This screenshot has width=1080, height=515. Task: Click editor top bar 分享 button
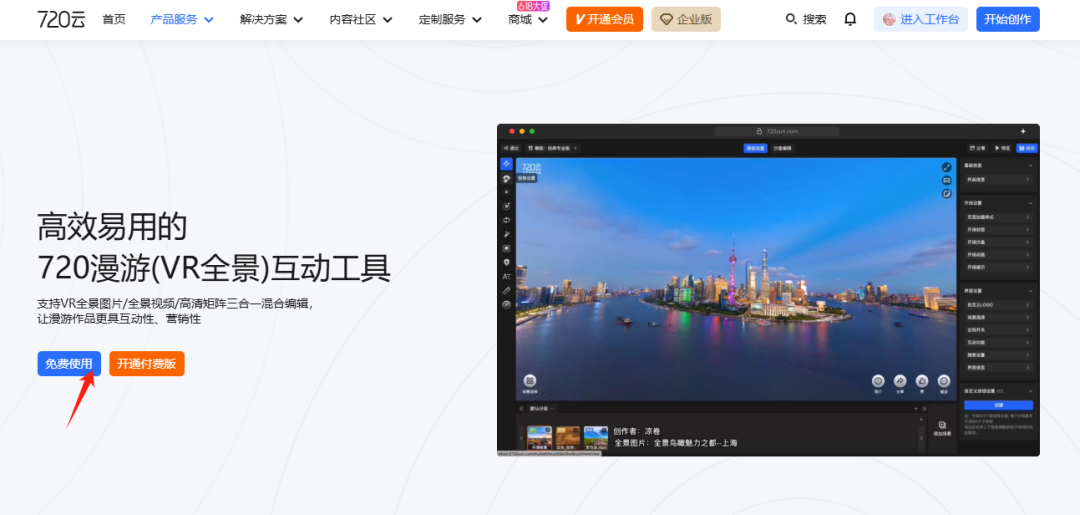point(977,148)
